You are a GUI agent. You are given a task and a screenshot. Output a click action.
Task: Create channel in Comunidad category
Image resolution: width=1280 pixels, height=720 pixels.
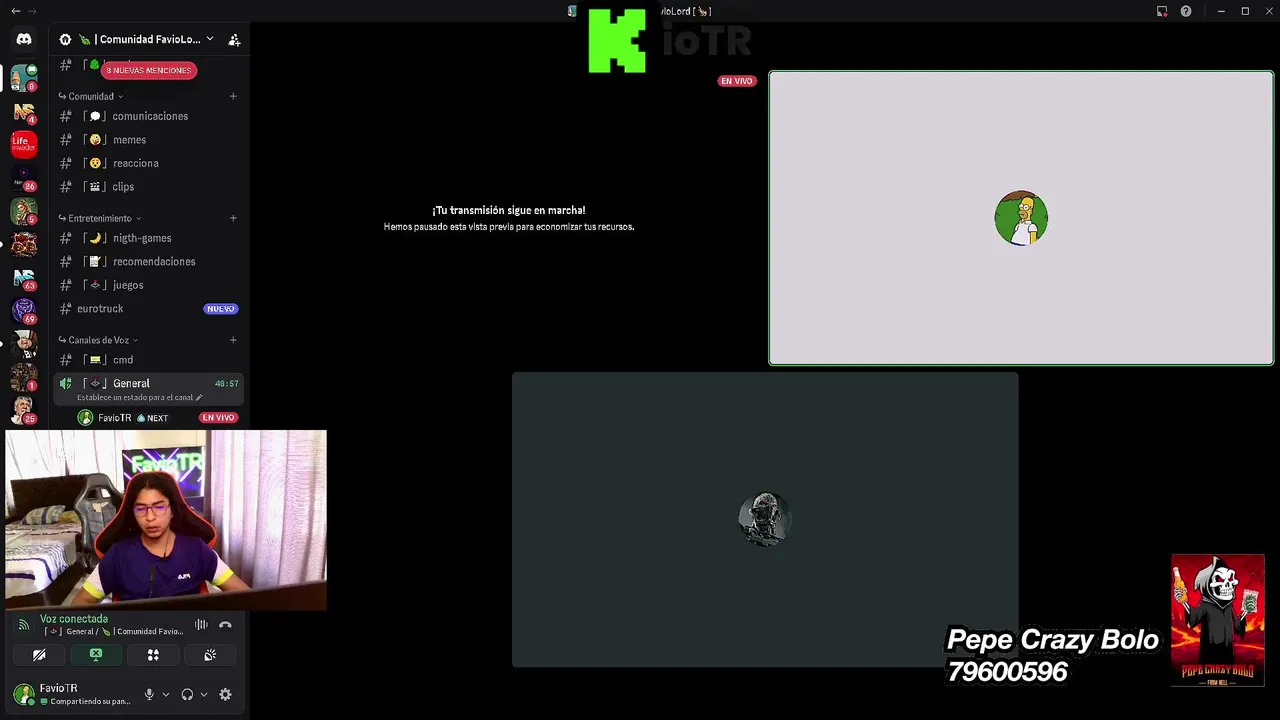point(233,96)
